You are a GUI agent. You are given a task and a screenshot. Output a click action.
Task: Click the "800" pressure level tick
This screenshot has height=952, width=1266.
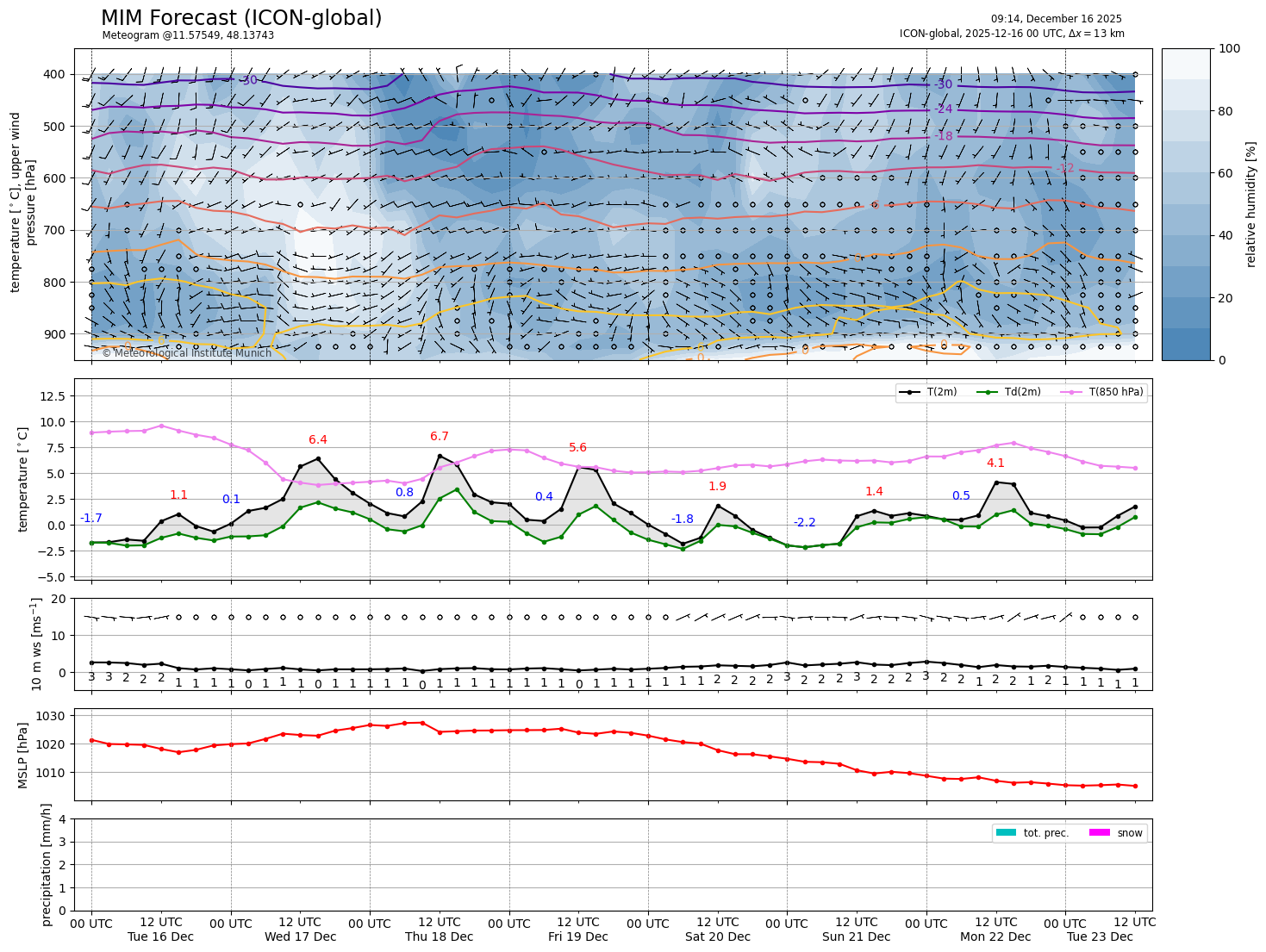click(55, 283)
